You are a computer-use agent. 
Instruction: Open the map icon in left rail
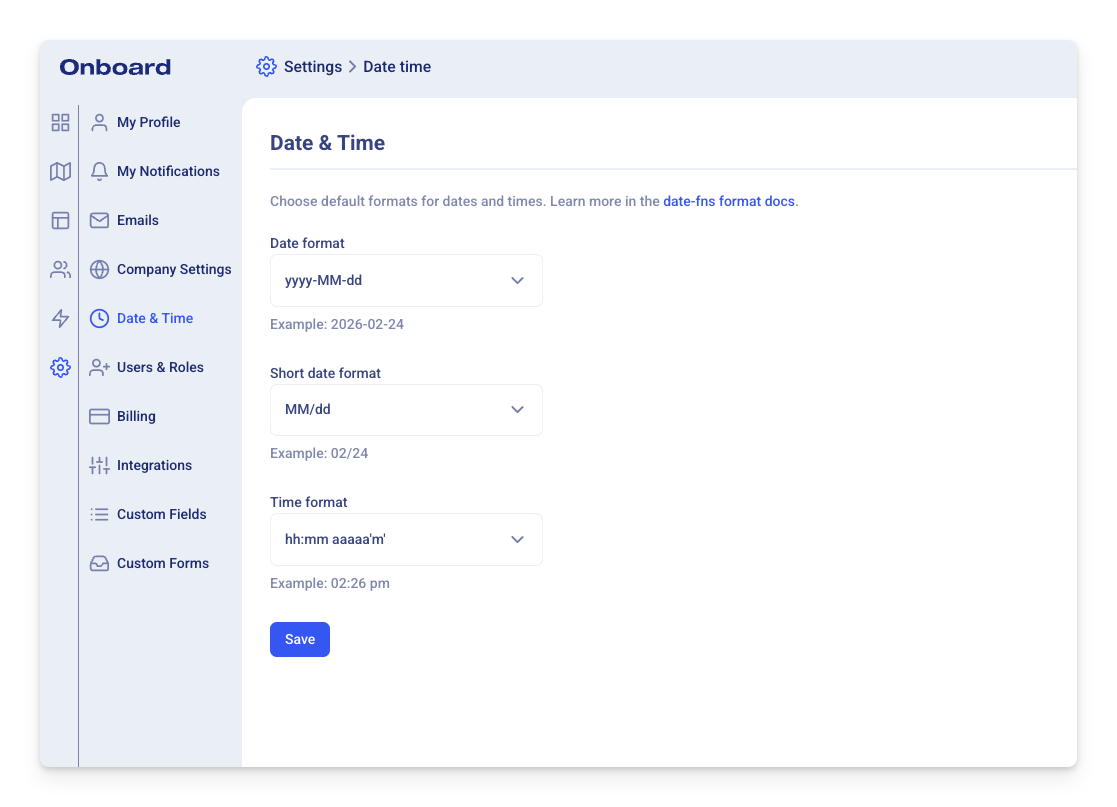pos(61,171)
